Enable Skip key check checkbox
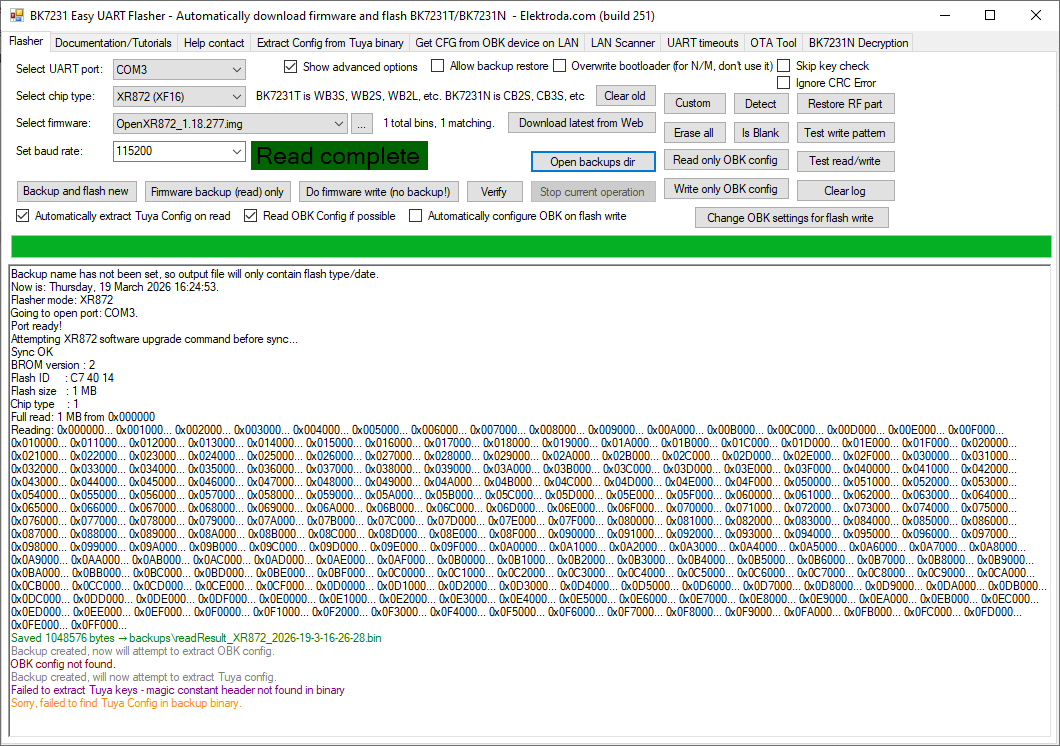 (x=784, y=66)
